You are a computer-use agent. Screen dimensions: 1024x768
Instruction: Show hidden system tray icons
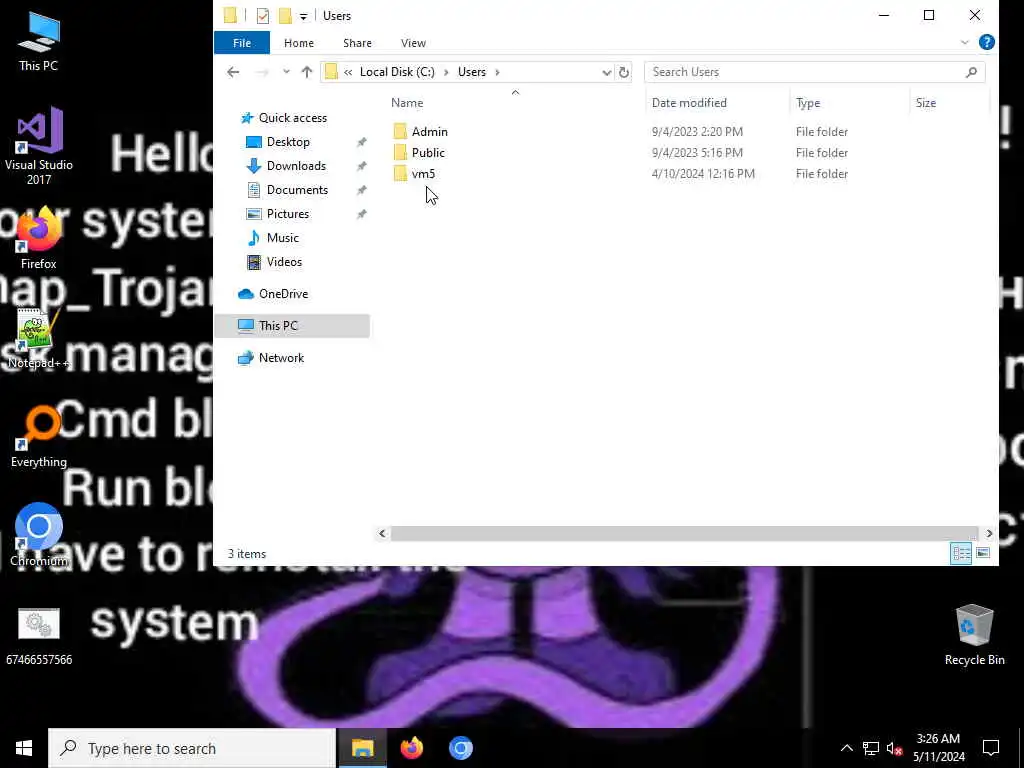click(x=846, y=748)
